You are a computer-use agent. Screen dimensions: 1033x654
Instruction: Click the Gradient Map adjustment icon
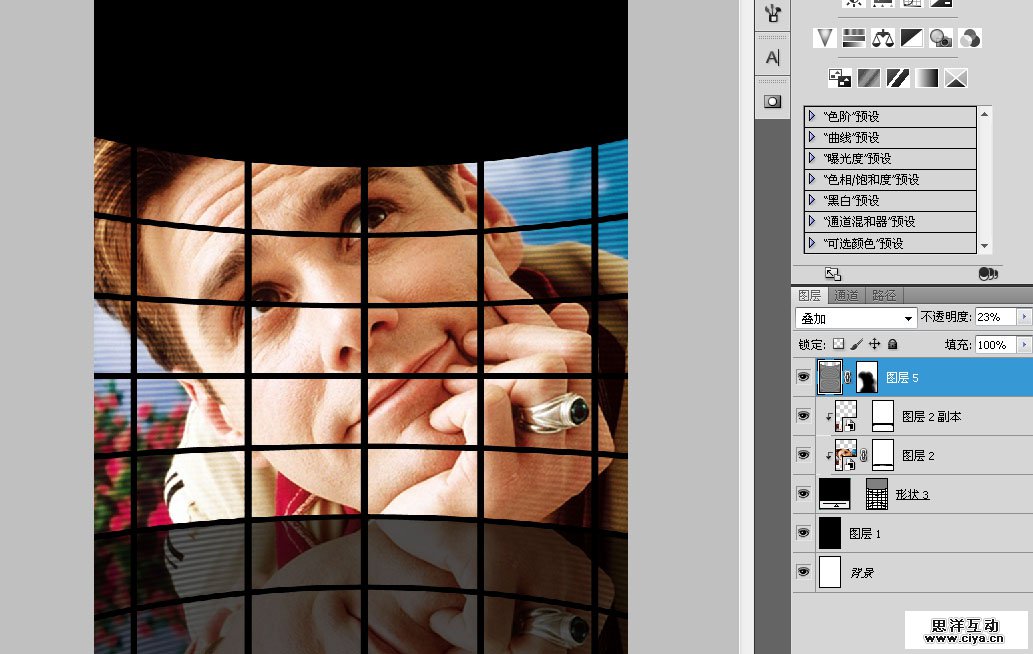pyautogui.click(x=927, y=77)
